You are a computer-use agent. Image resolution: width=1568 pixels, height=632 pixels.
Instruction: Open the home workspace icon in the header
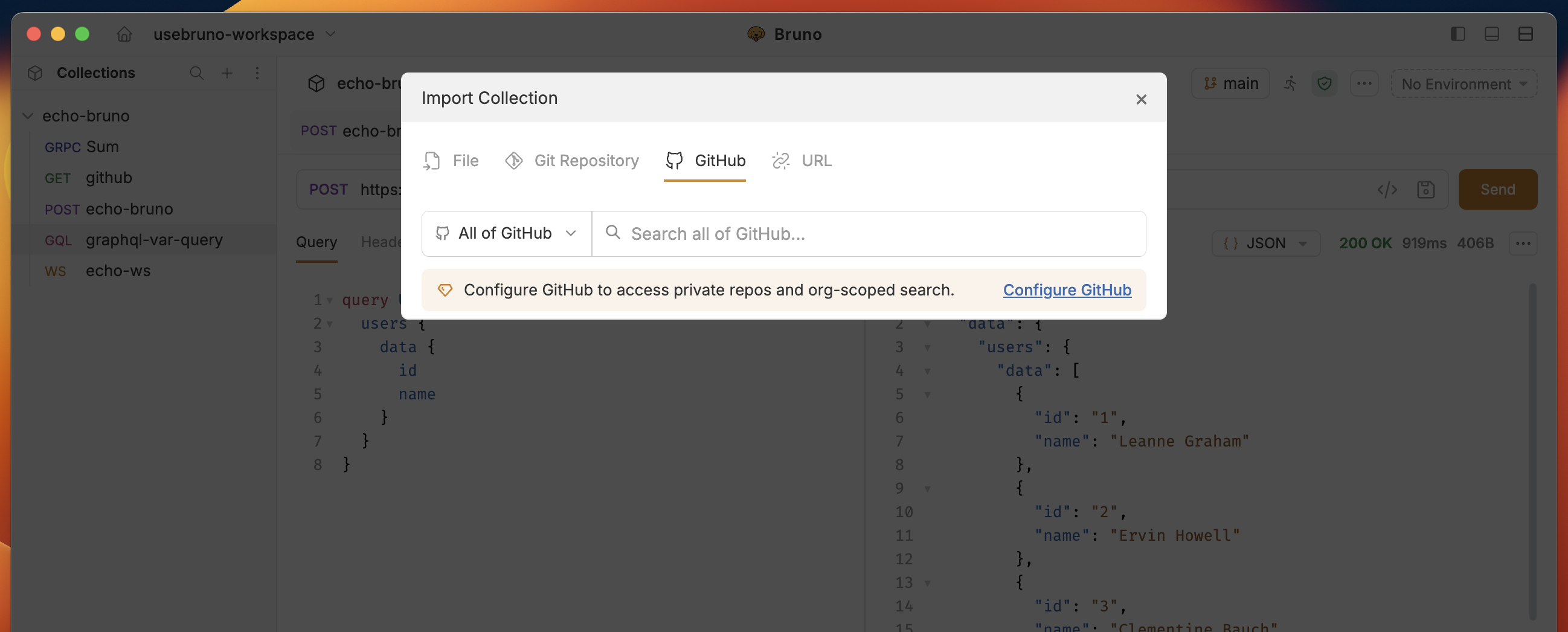tap(124, 34)
